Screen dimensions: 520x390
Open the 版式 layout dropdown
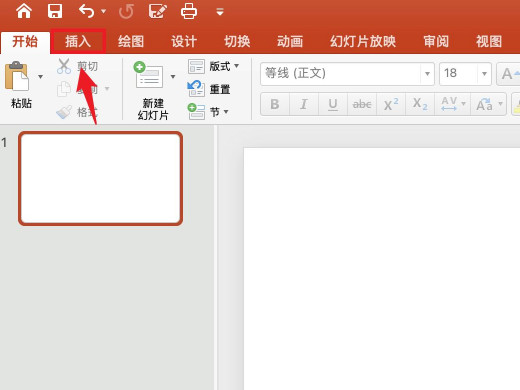click(213, 66)
